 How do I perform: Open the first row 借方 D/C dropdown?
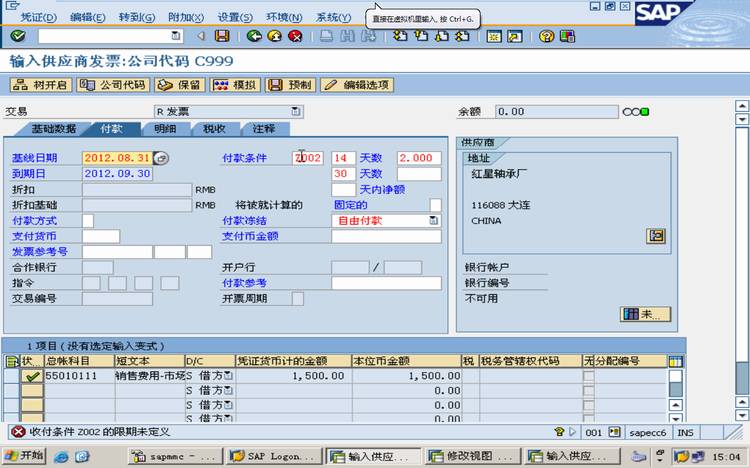pos(229,376)
